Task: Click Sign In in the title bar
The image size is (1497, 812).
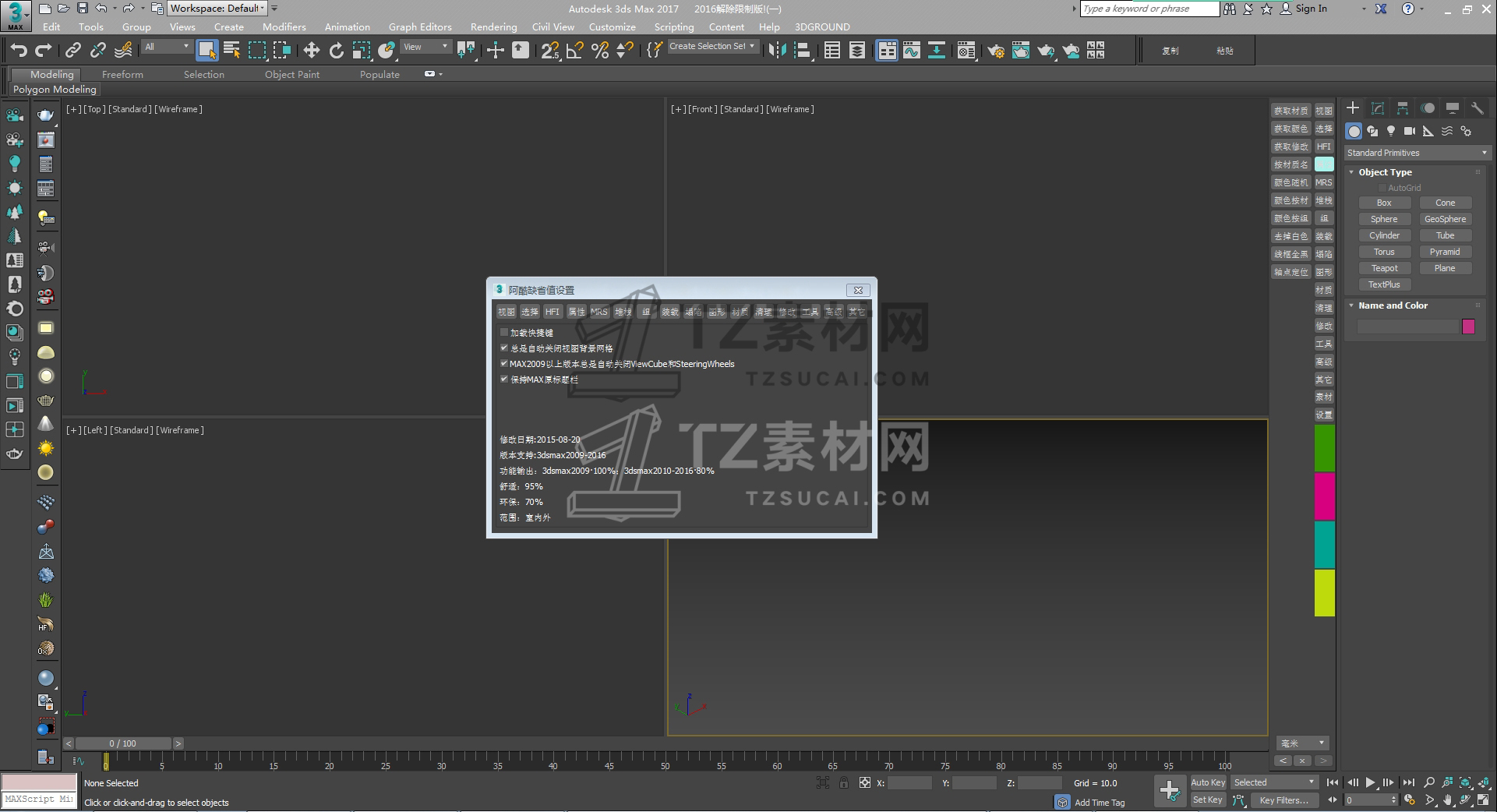Action: pos(1311,9)
